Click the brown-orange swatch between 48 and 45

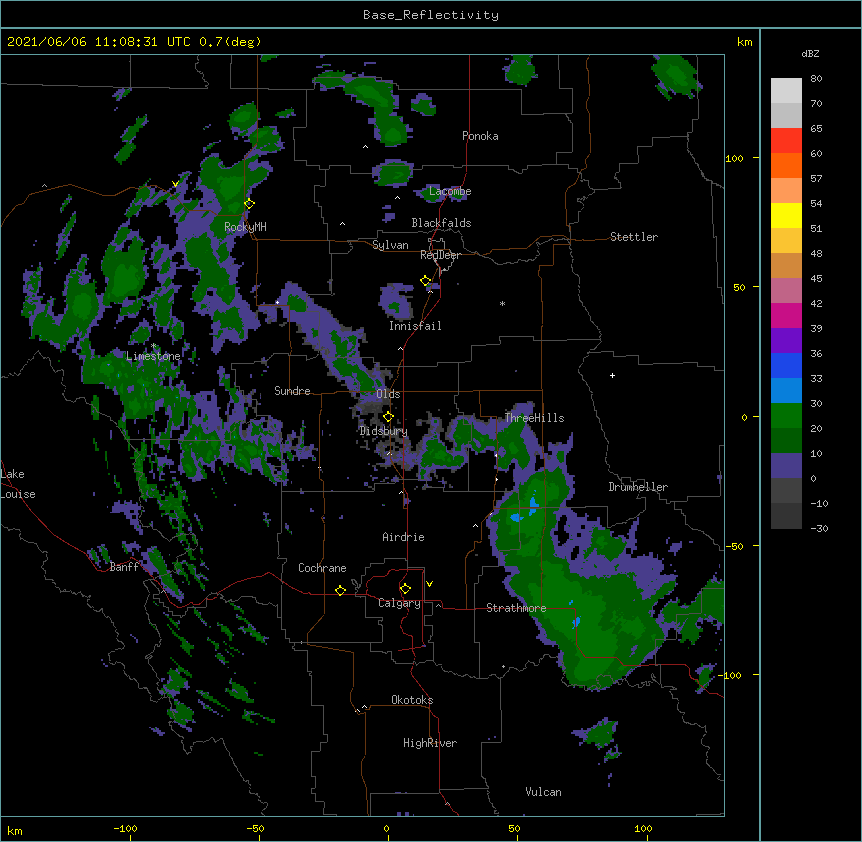(786, 265)
